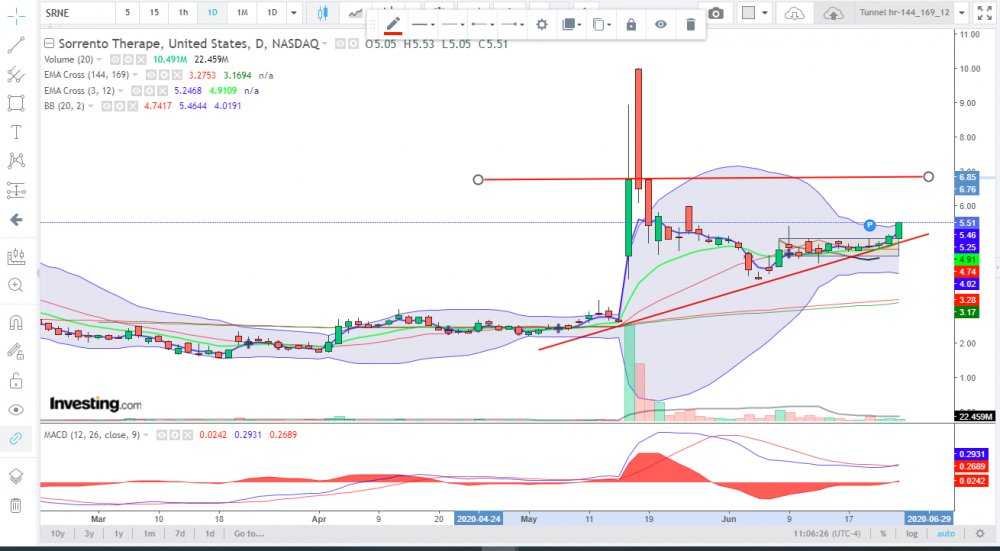Set the range to 10y
Screen dimensions: 1000x551
[x=57, y=533]
